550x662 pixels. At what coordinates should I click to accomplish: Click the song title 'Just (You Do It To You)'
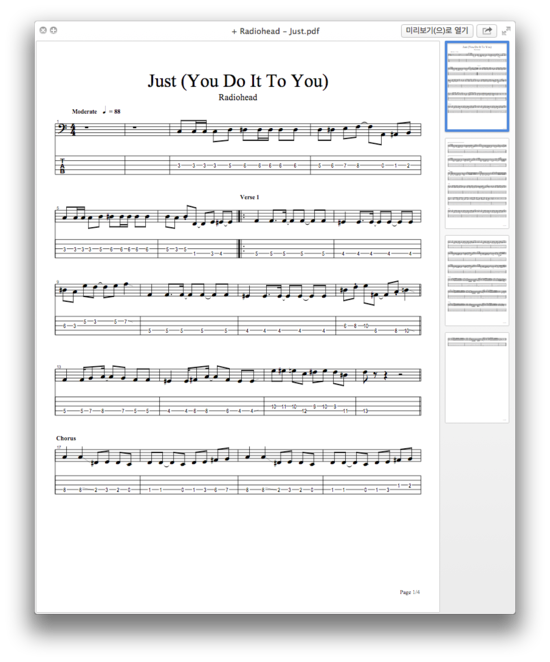(238, 81)
